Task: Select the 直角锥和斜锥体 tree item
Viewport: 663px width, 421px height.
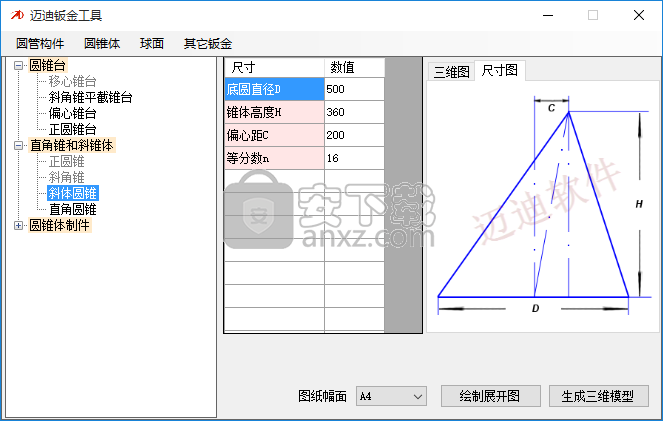Action: tap(72, 145)
